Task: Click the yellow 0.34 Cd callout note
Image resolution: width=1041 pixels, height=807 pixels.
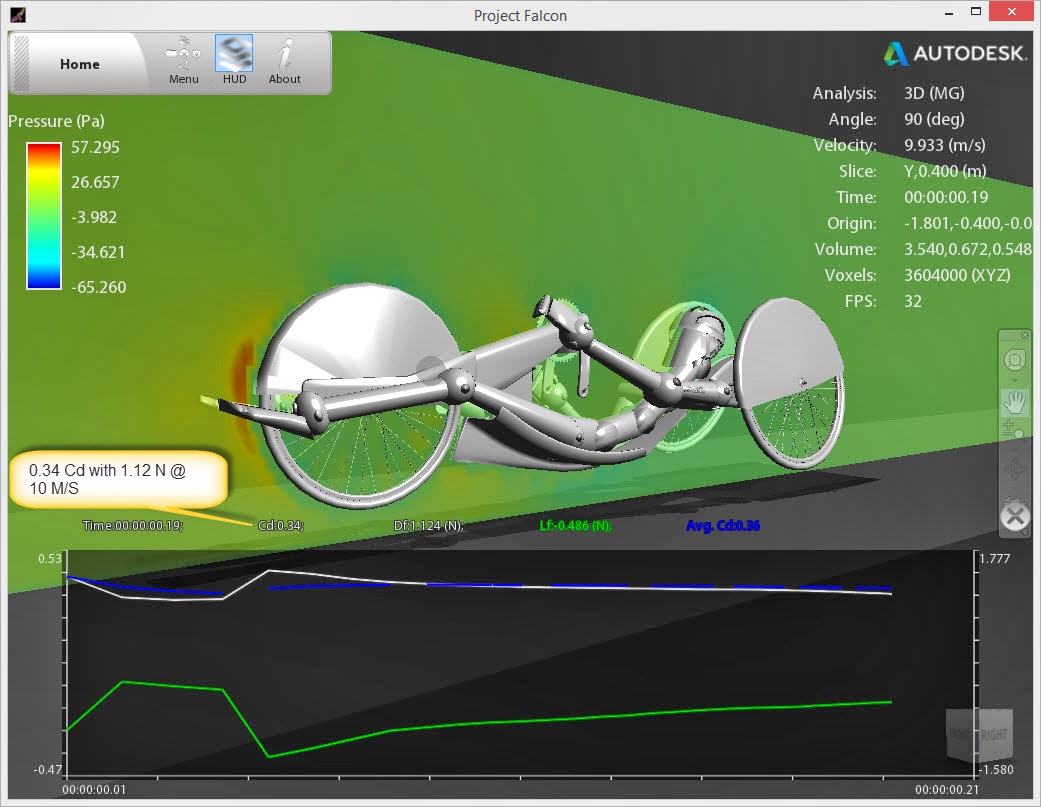Action: (118, 479)
